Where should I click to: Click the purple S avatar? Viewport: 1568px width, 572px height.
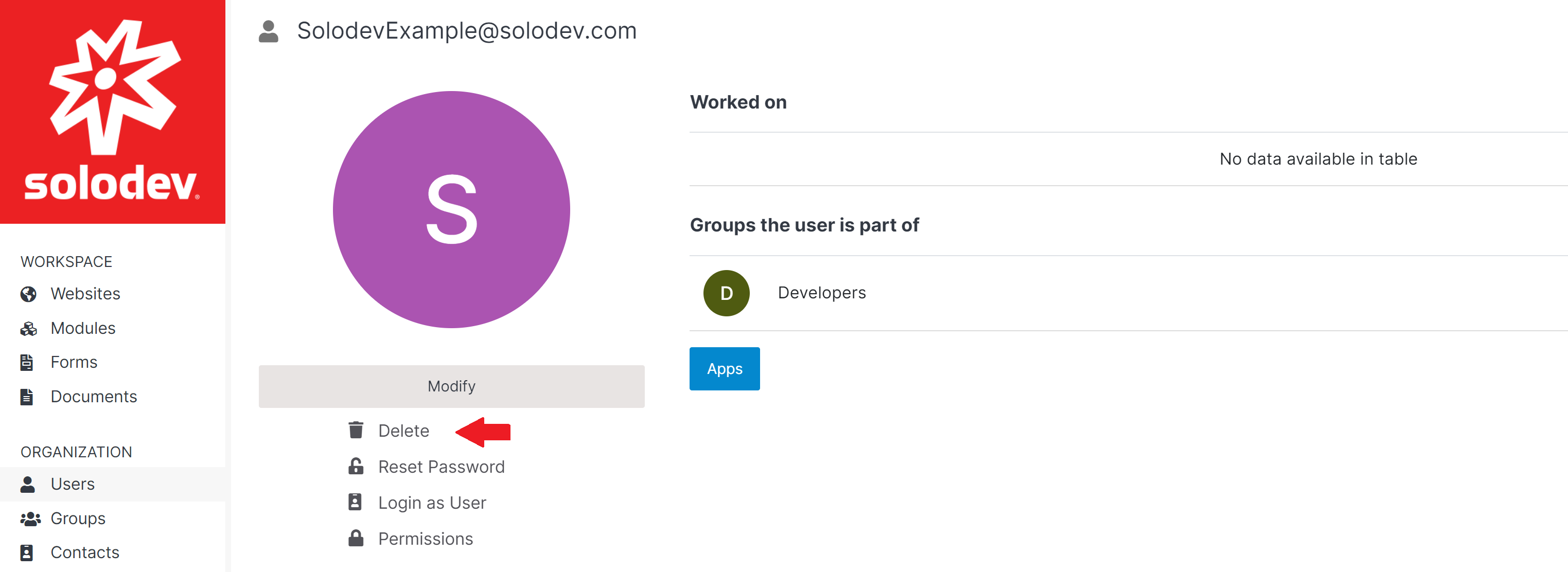pos(451,210)
